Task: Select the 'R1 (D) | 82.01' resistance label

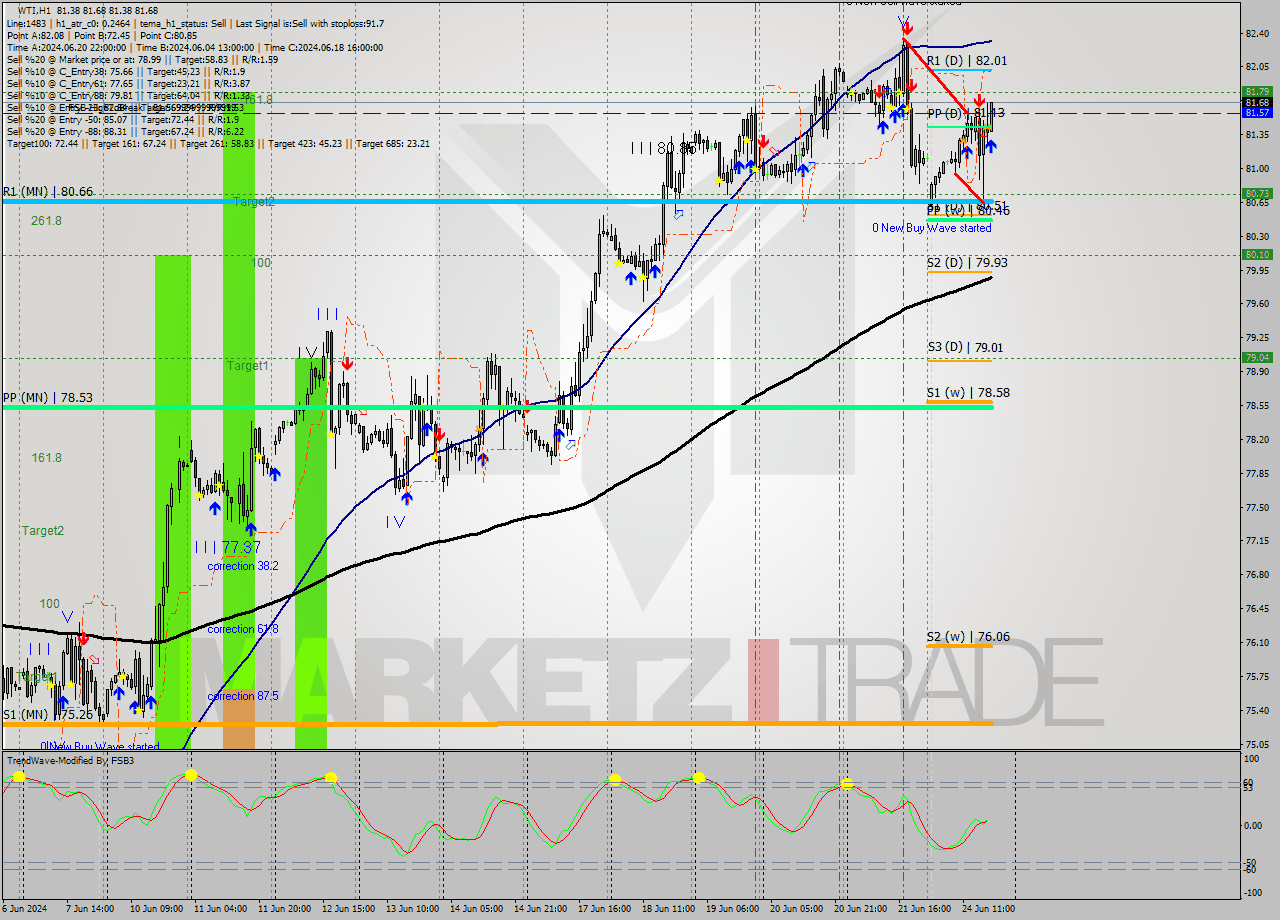Action: (x=966, y=60)
